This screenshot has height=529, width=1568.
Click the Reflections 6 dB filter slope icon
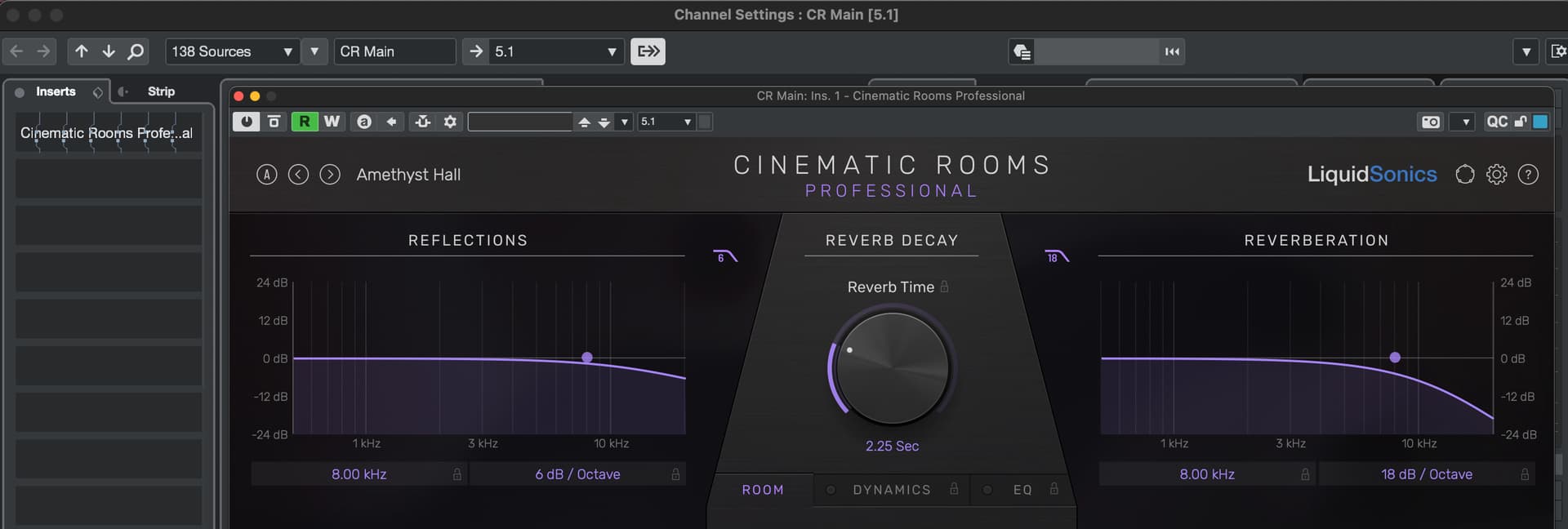point(725,256)
